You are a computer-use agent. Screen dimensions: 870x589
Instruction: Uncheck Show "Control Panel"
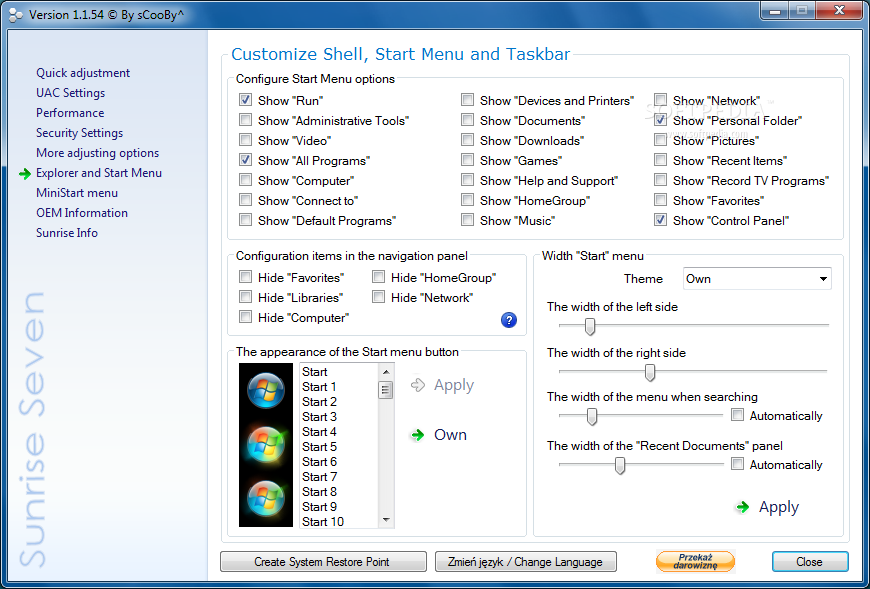pos(660,220)
